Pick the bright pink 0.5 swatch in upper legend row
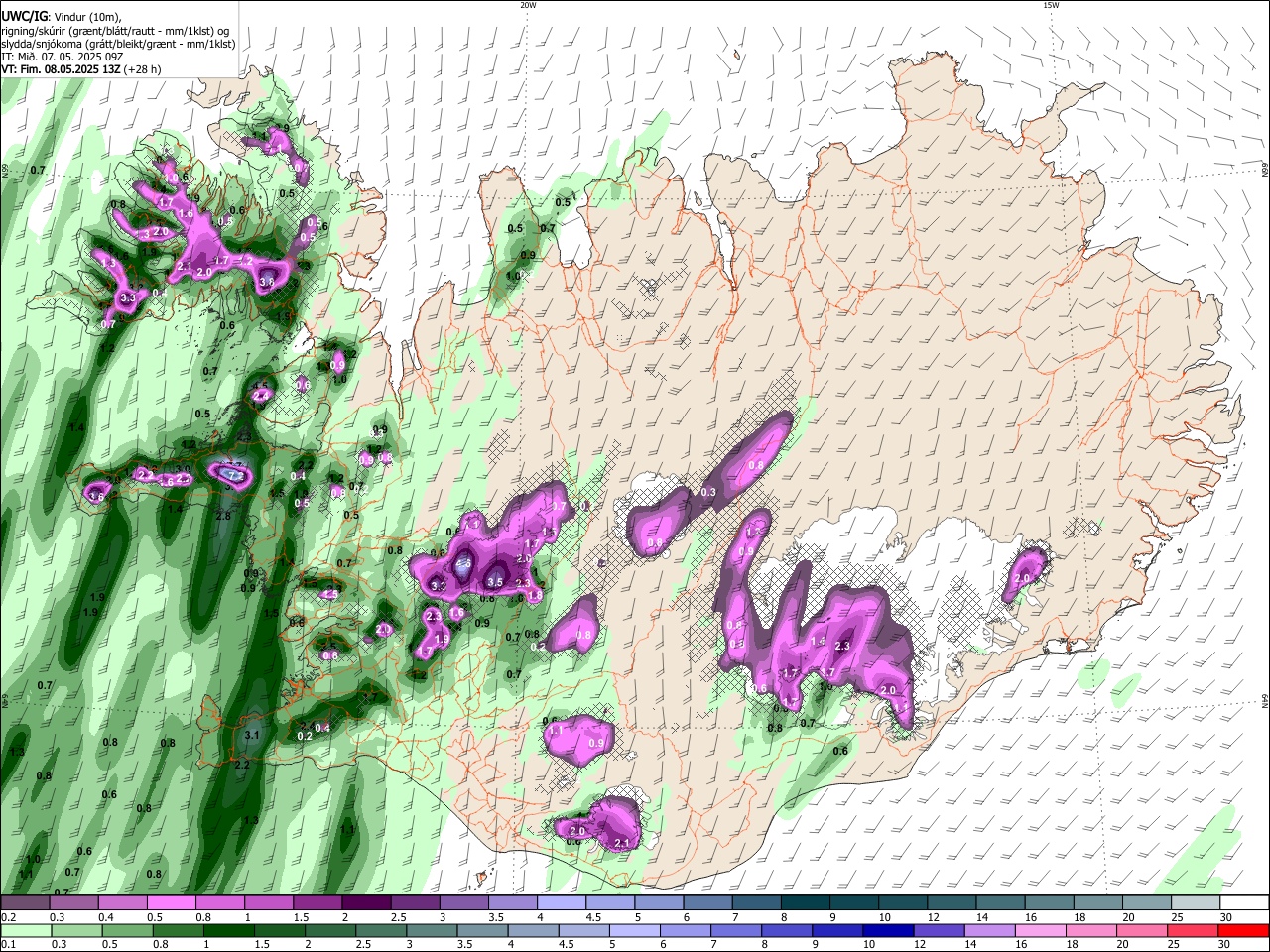The width and height of the screenshot is (1270, 952). pyautogui.click(x=171, y=903)
